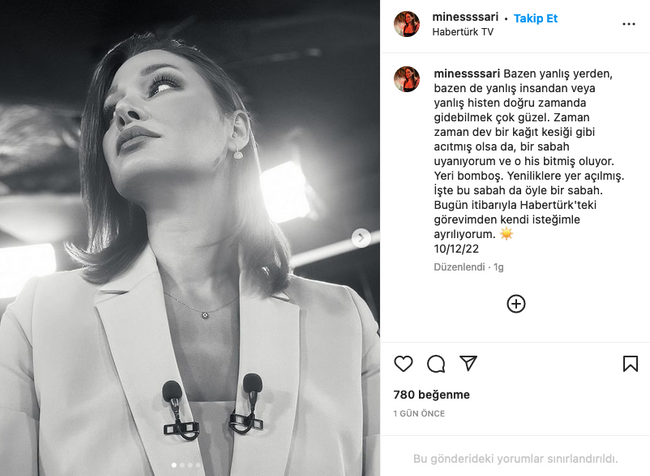Open the three-dot more options menu
Image resolution: width=650 pixels, height=476 pixels.
(629, 24)
